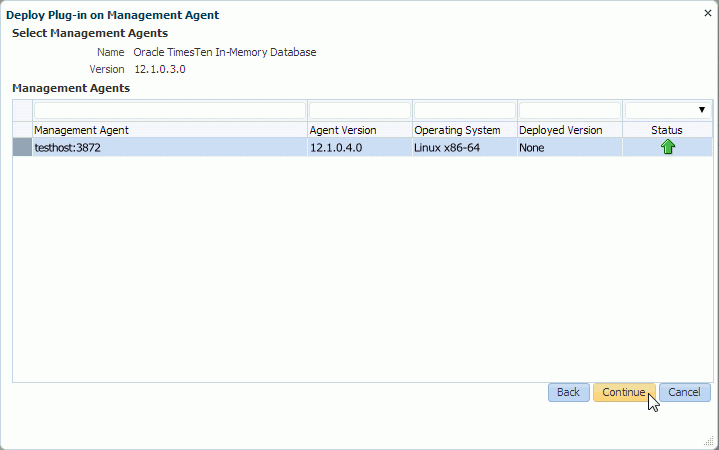This screenshot has height=450, width=719.
Task: Close the Deploy Plug-in dialog
Action: point(708,13)
